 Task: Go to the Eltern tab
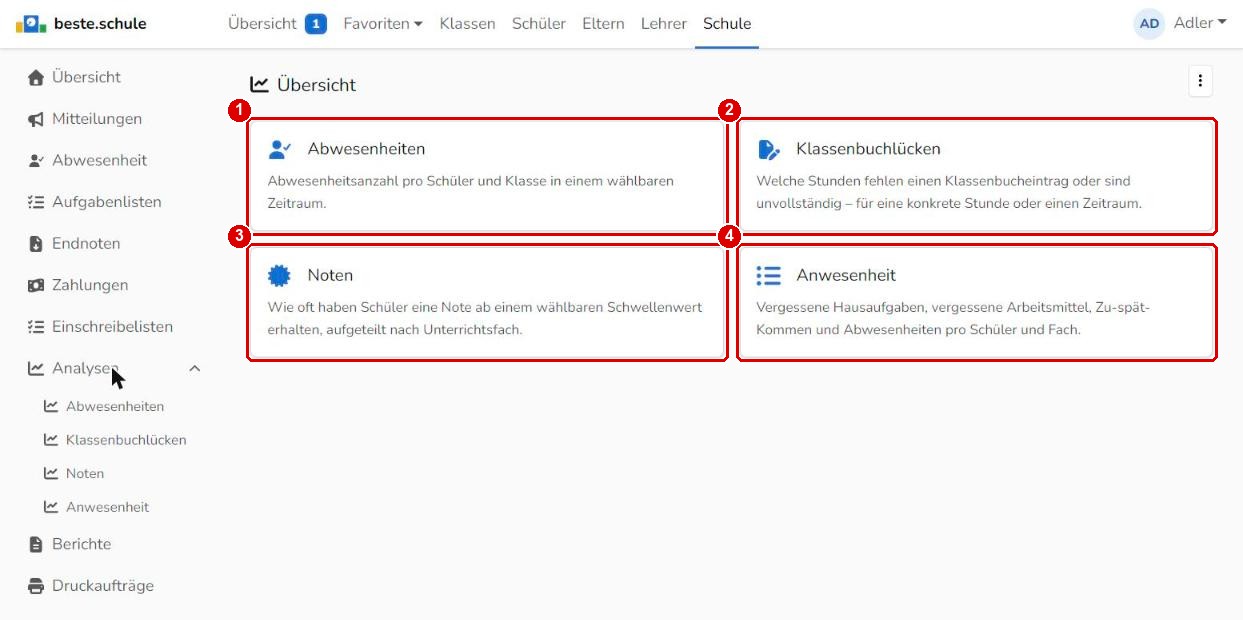(x=603, y=23)
